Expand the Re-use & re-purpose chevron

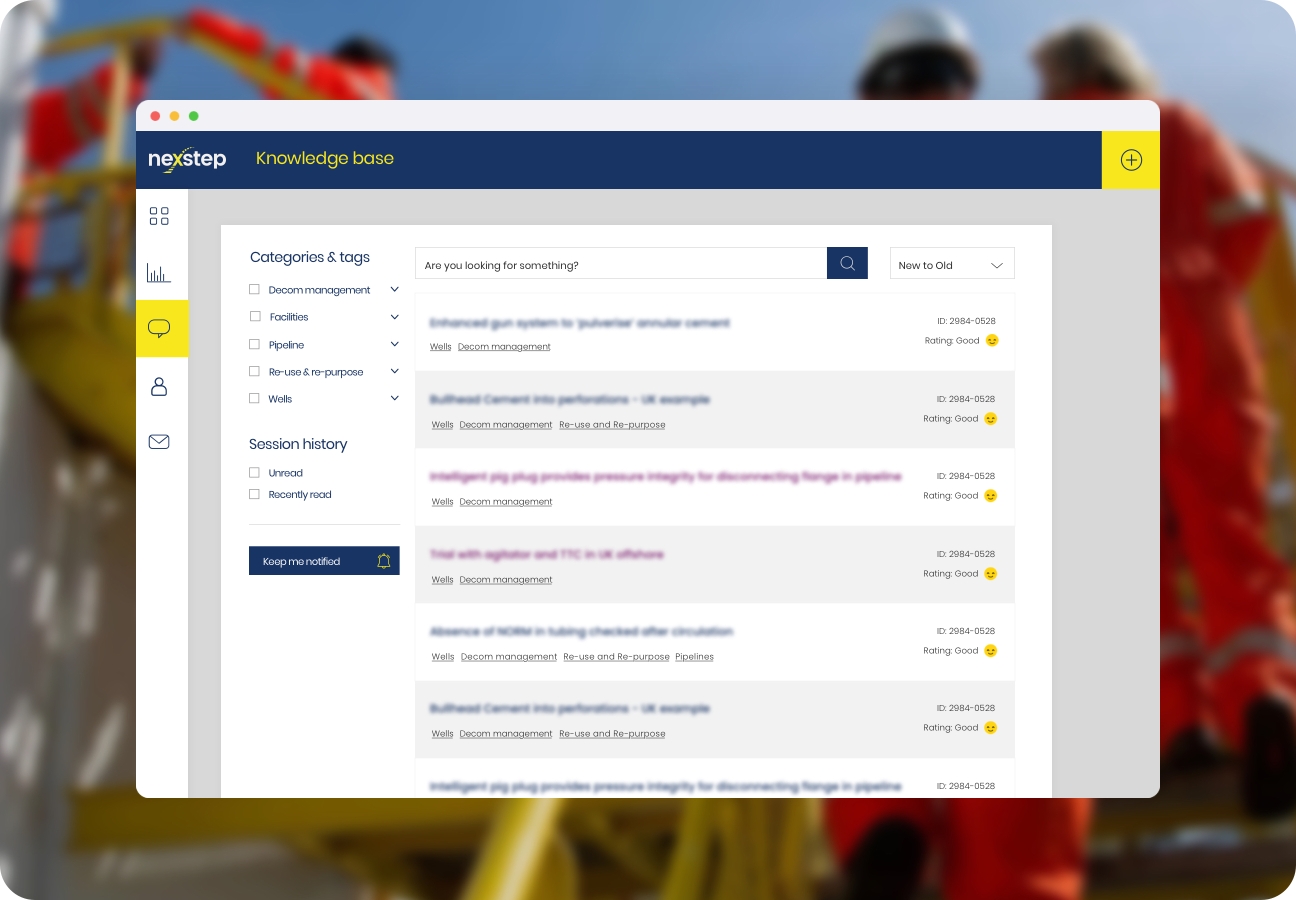pos(394,371)
